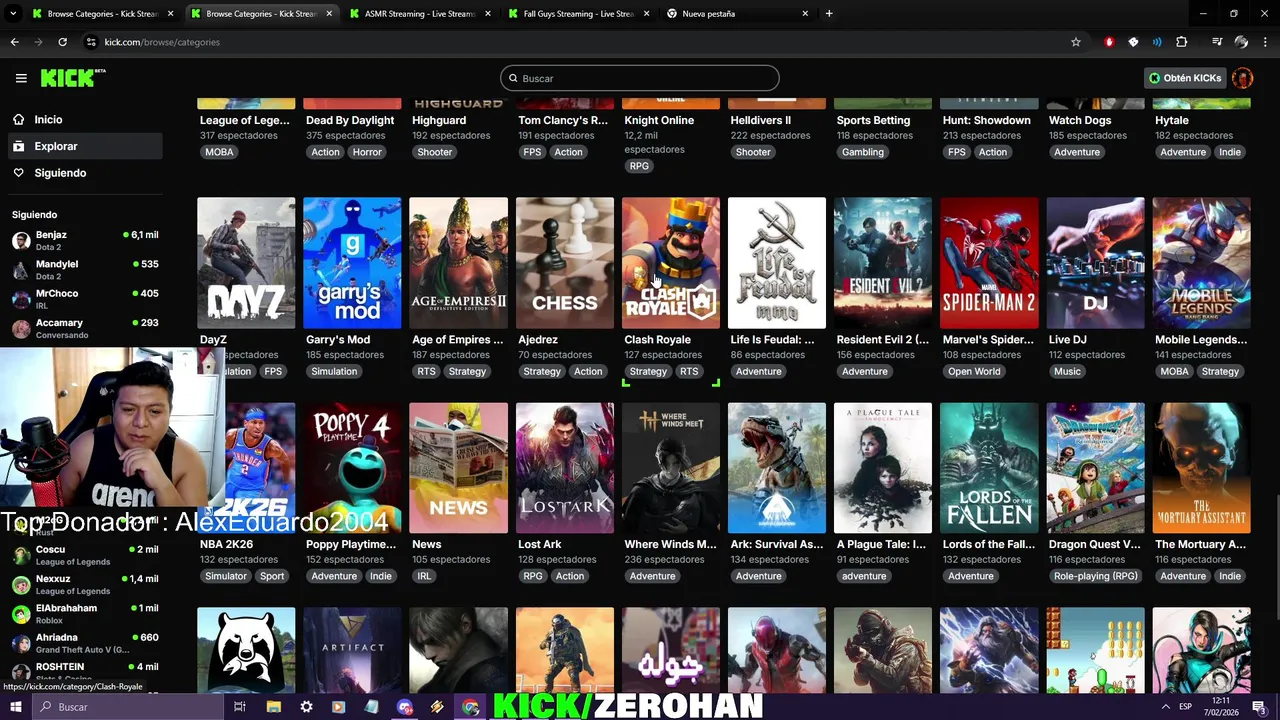
Task: Open Mandylet's channel in the following list
Action: tap(84, 270)
